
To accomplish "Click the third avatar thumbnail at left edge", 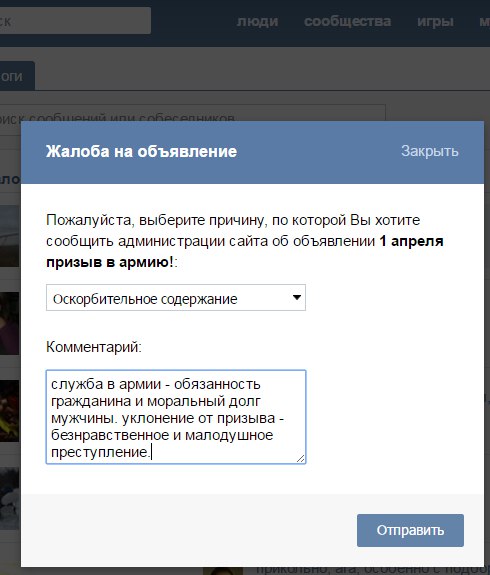I will [x=10, y=411].
